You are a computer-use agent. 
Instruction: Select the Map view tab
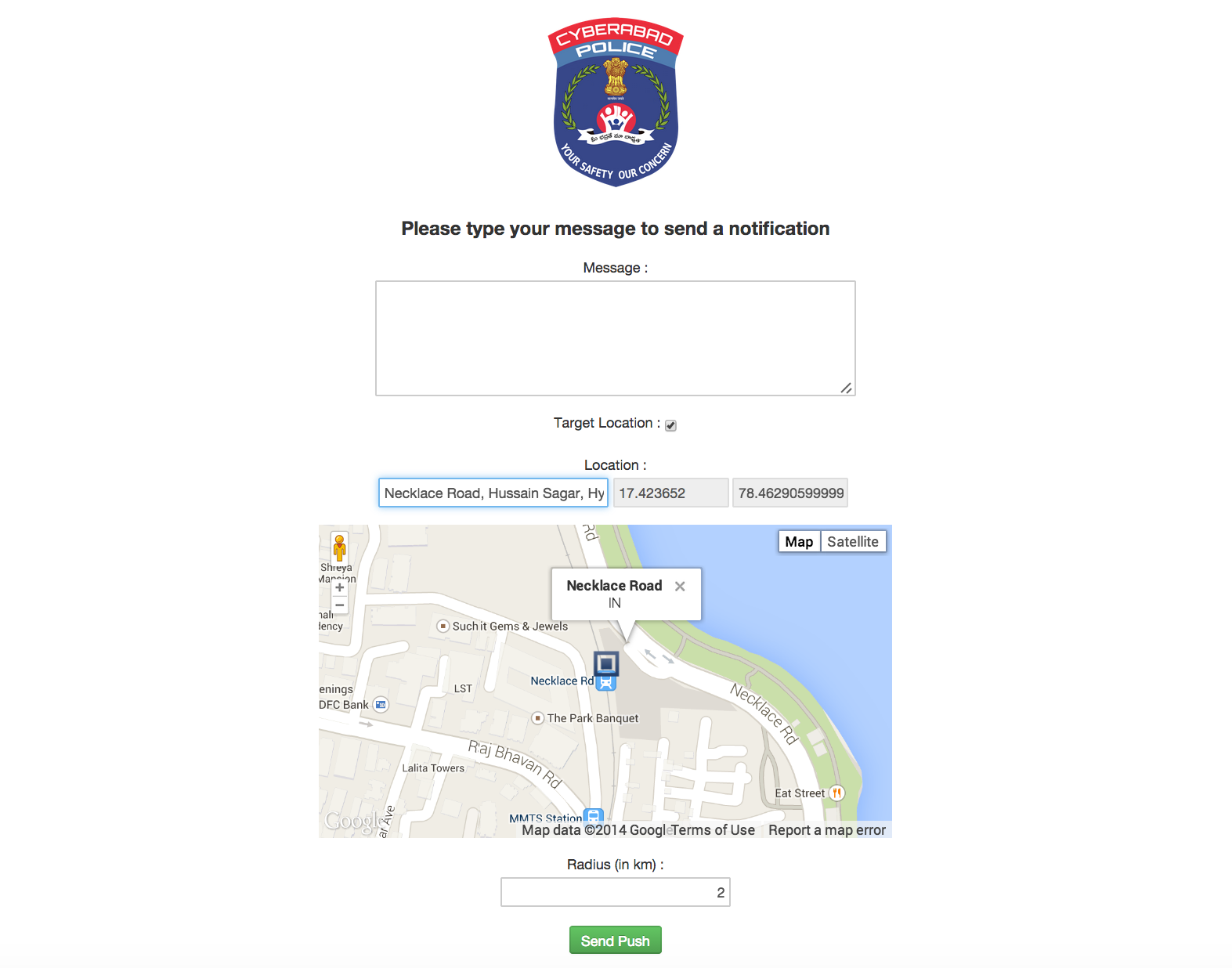click(x=799, y=541)
